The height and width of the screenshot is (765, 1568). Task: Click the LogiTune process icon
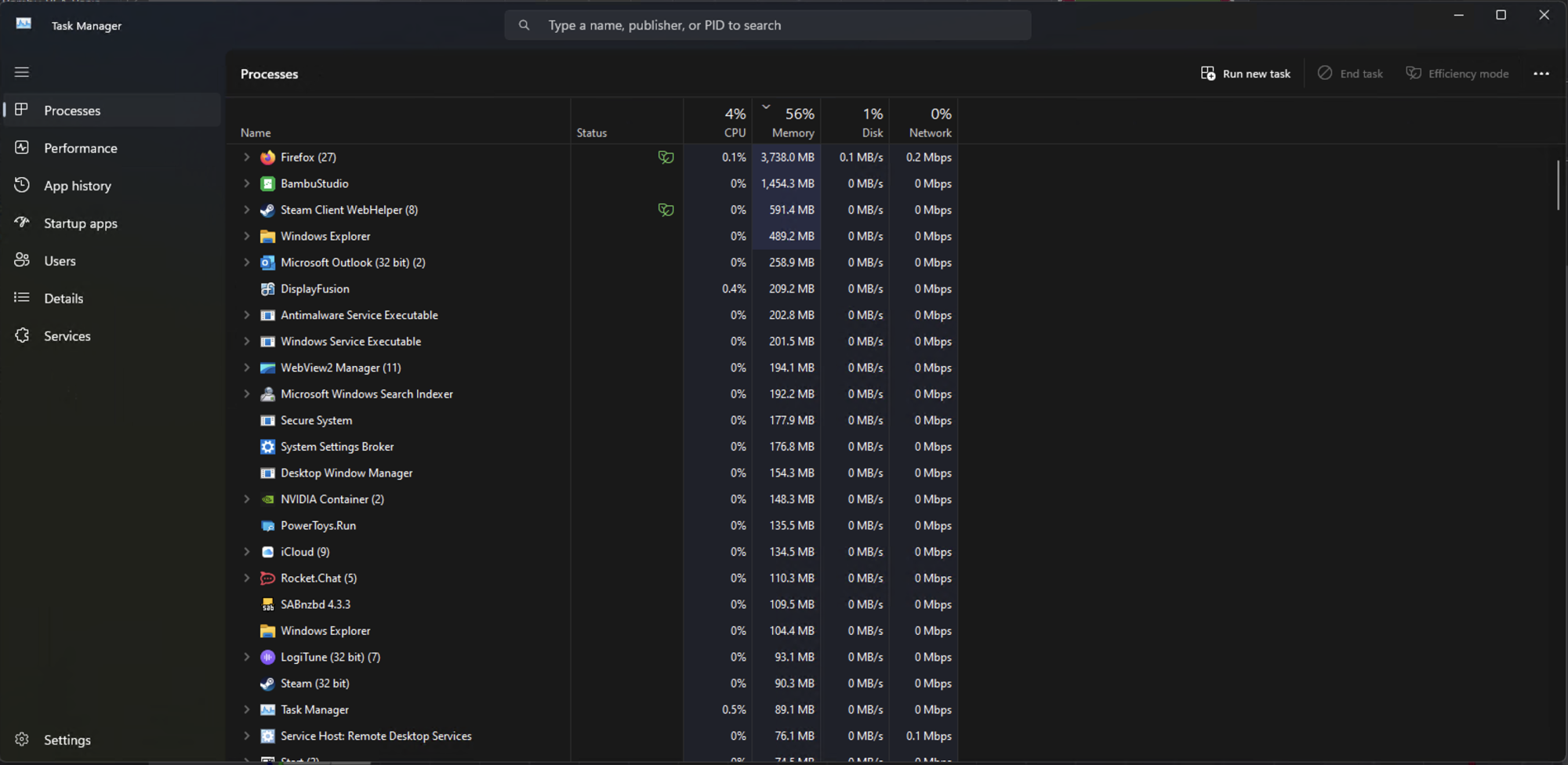[x=267, y=657]
